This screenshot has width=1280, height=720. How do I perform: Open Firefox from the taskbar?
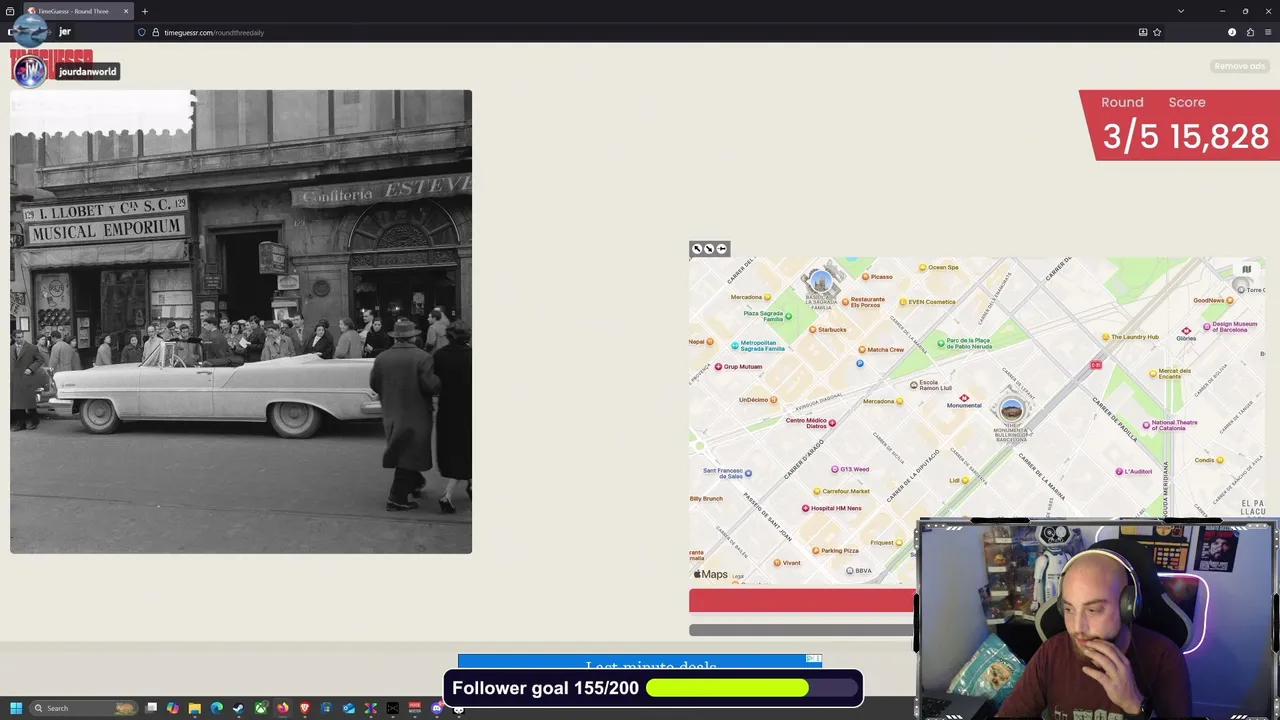pos(283,708)
